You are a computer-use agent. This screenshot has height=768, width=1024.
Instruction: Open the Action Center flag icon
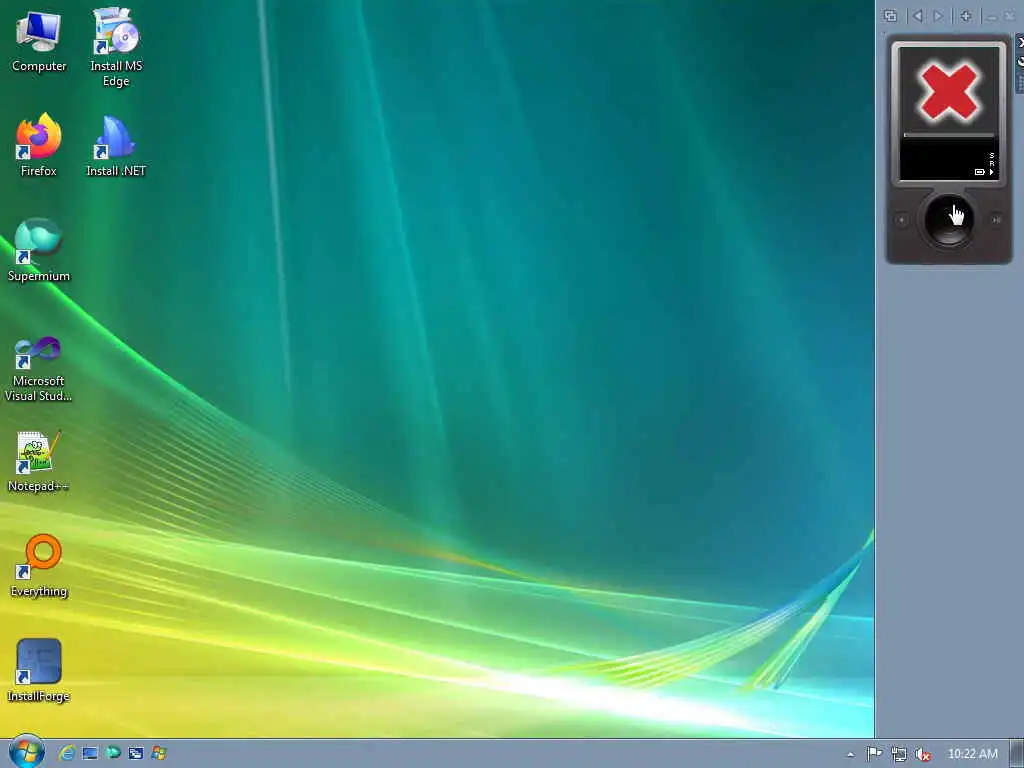pyautogui.click(x=874, y=754)
